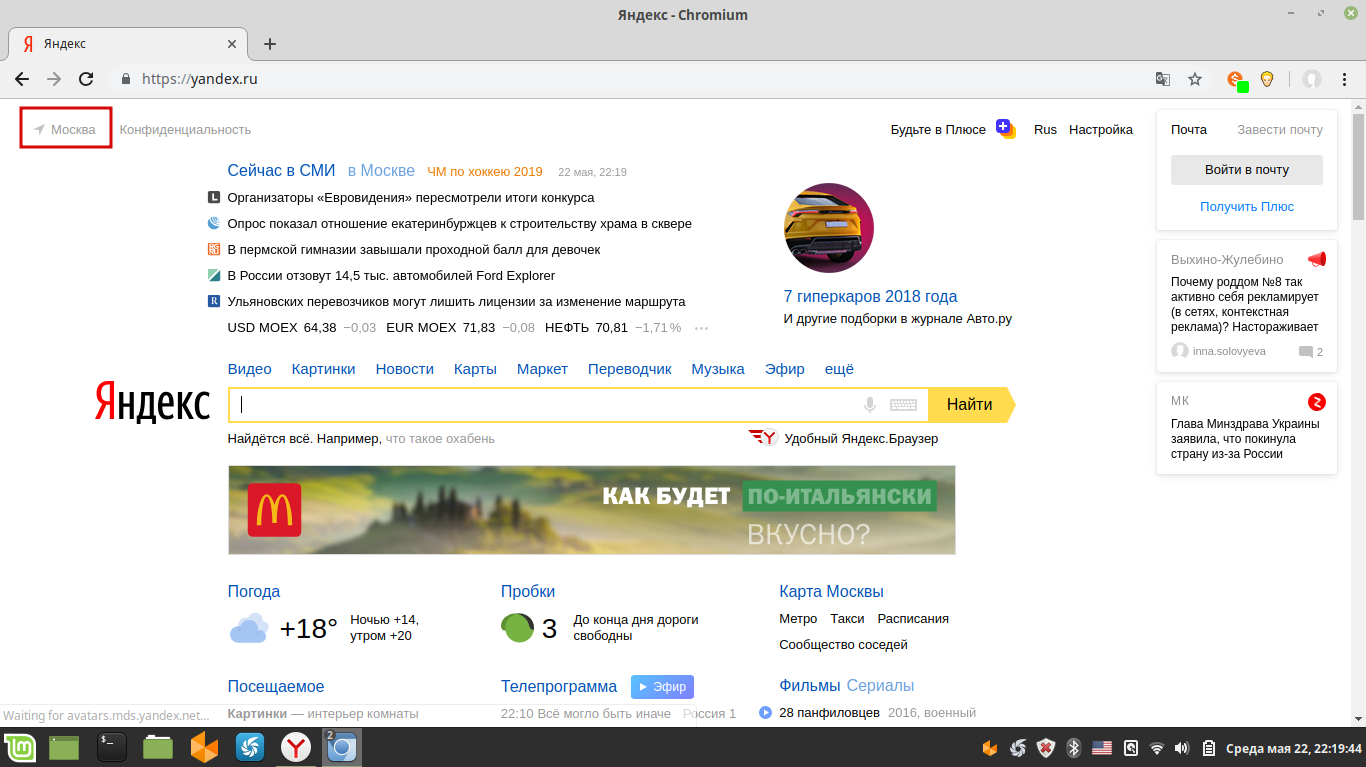Launch Firefox from the taskbar

point(203,746)
